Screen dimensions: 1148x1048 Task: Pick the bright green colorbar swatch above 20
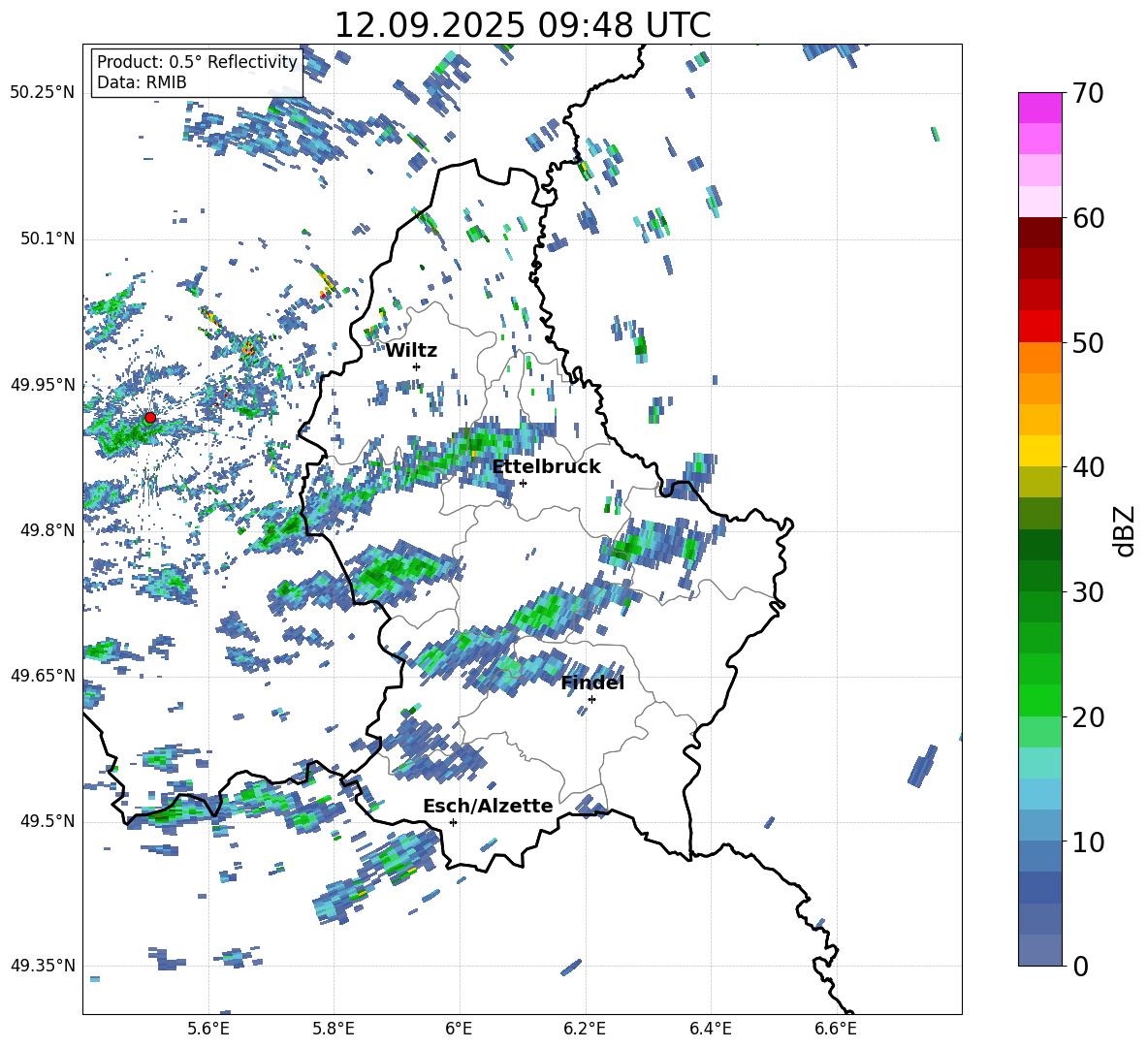click(x=1039, y=700)
